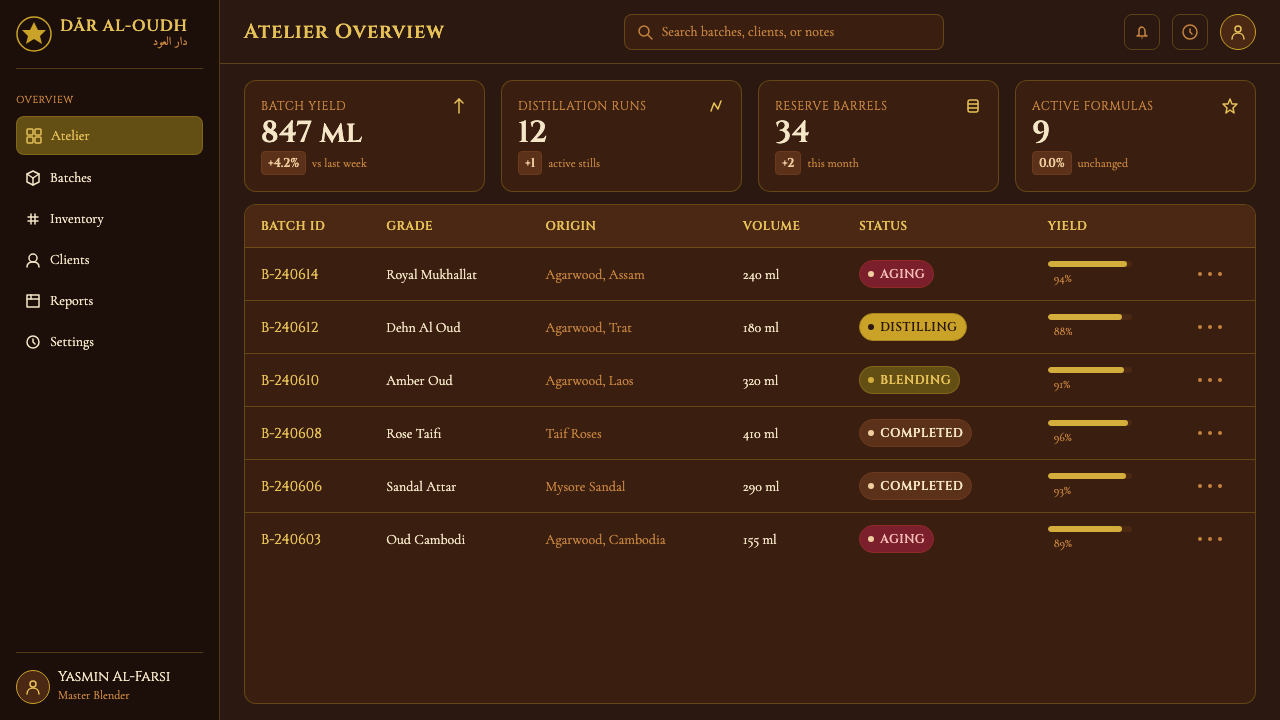The width and height of the screenshot is (1280, 720).
Task: Select the Dehn Al Oud grade cell
Action: (x=423, y=327)
